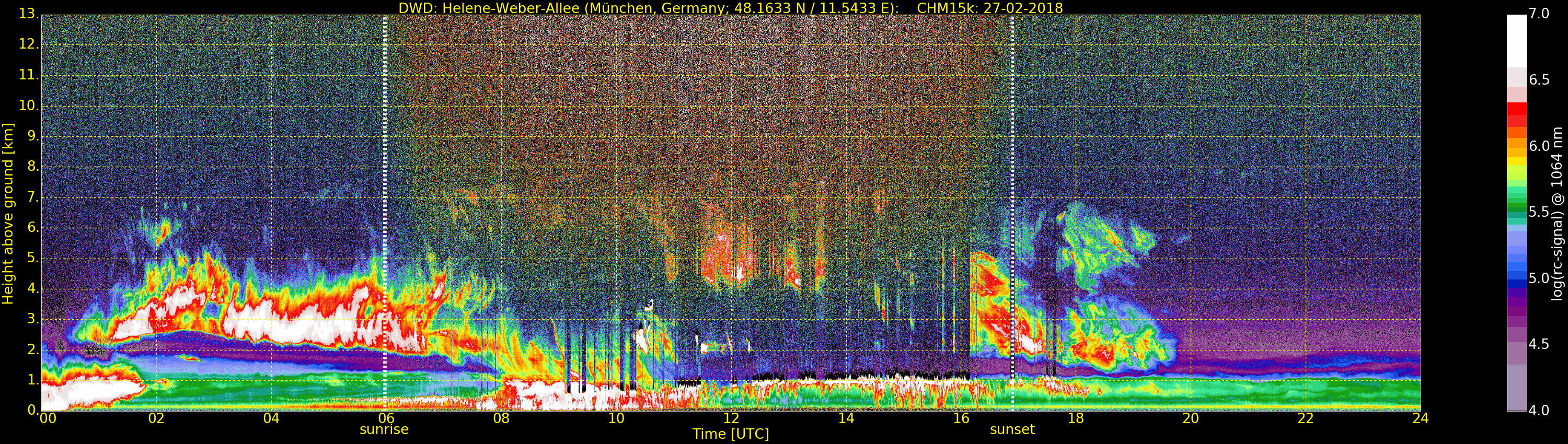Click the x-axis tick label '00'
The height and width of the screenshot is (444, 1568).
(48, 418)
